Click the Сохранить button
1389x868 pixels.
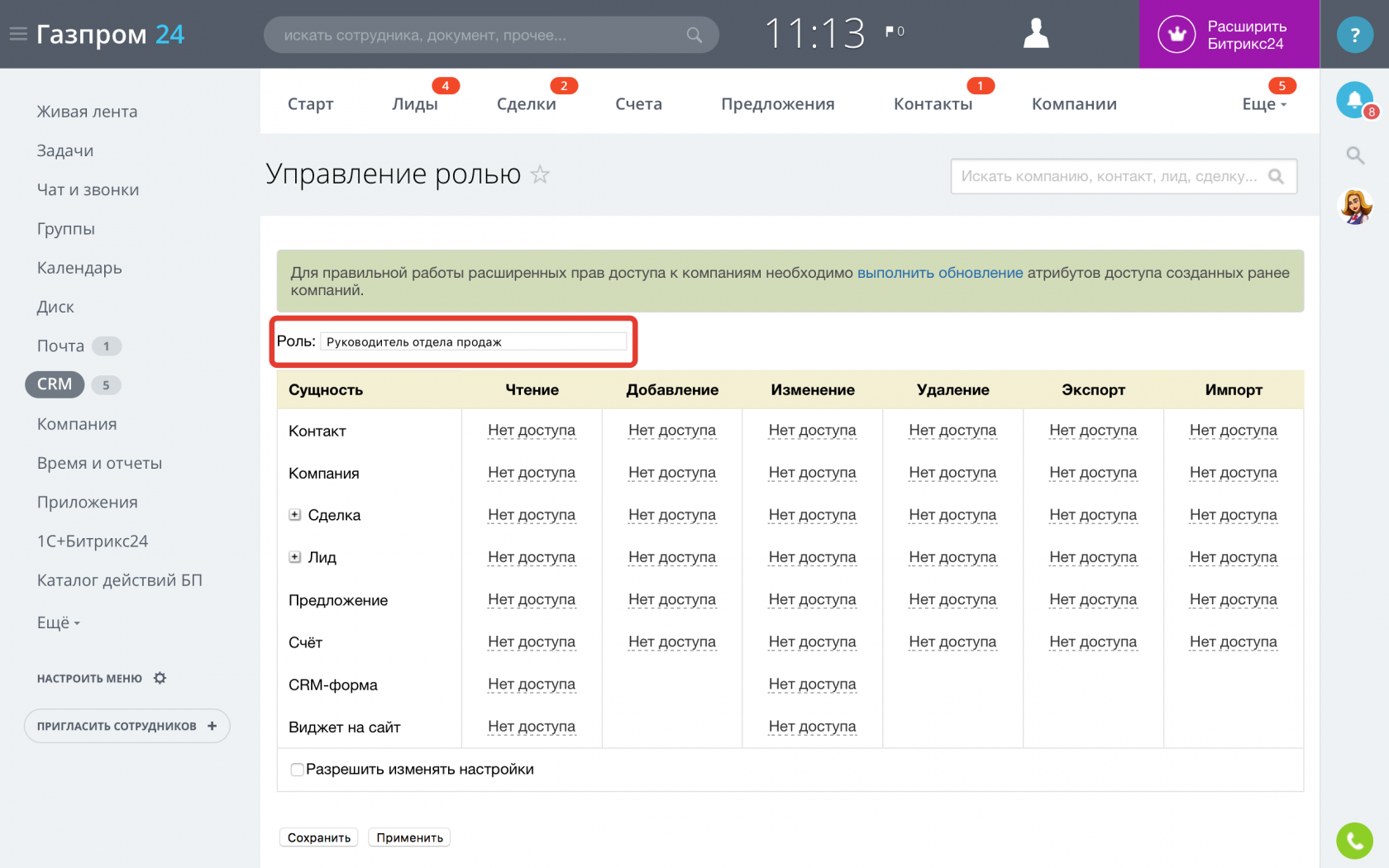pyautogui.click(x=319, y=837)
